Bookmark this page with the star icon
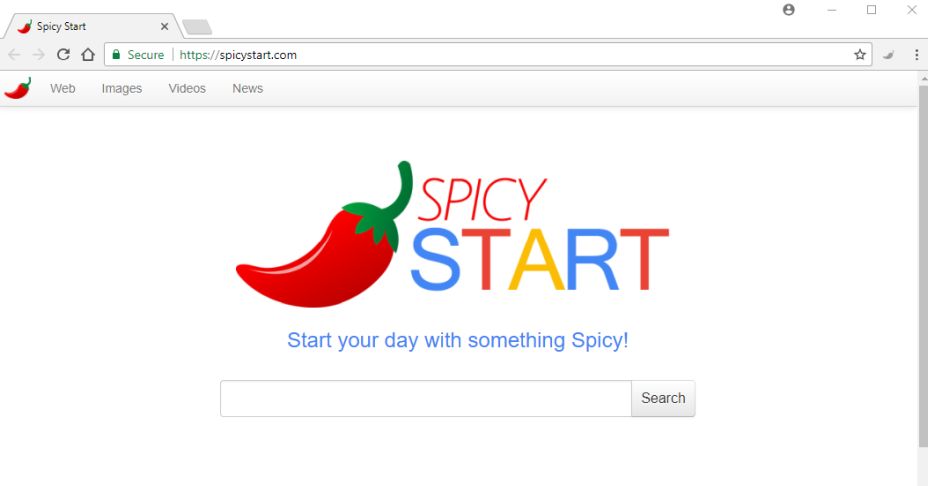Viewport: 928px width, 486px height. coord(859,55)
